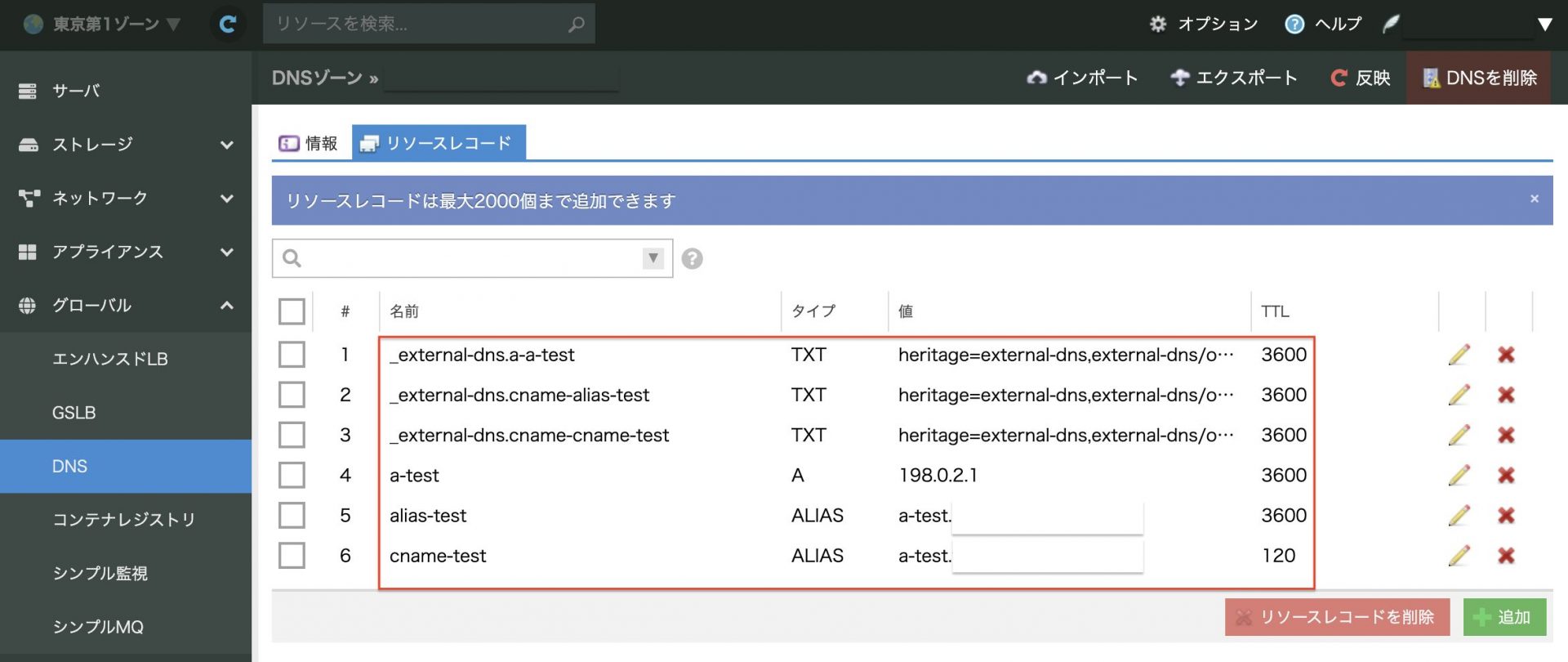Click the refresh icon beside the zone selector
1568x662 pixels.
[x=228, y=25]
